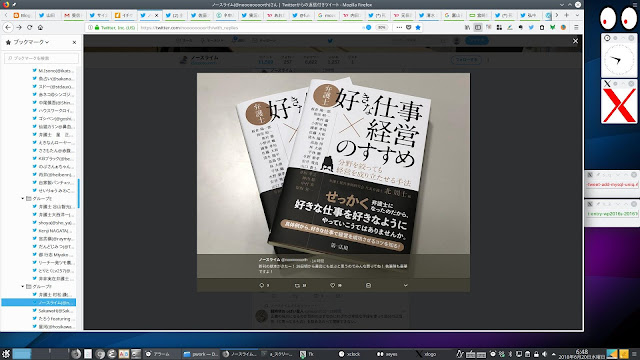This screenshot has width=640, height=360.
Task: Open the shoya@sho_ya bookmark
Action: 53,222
